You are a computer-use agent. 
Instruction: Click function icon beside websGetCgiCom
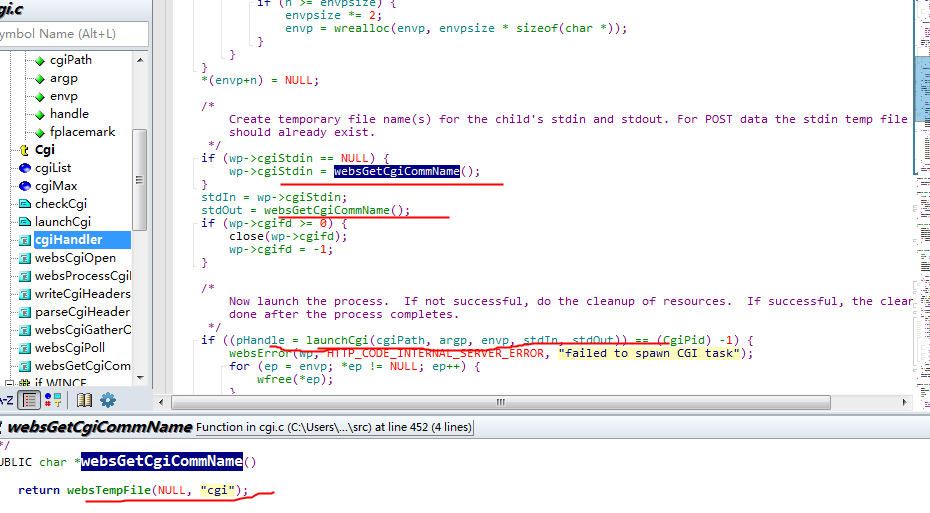pos(24,366)
